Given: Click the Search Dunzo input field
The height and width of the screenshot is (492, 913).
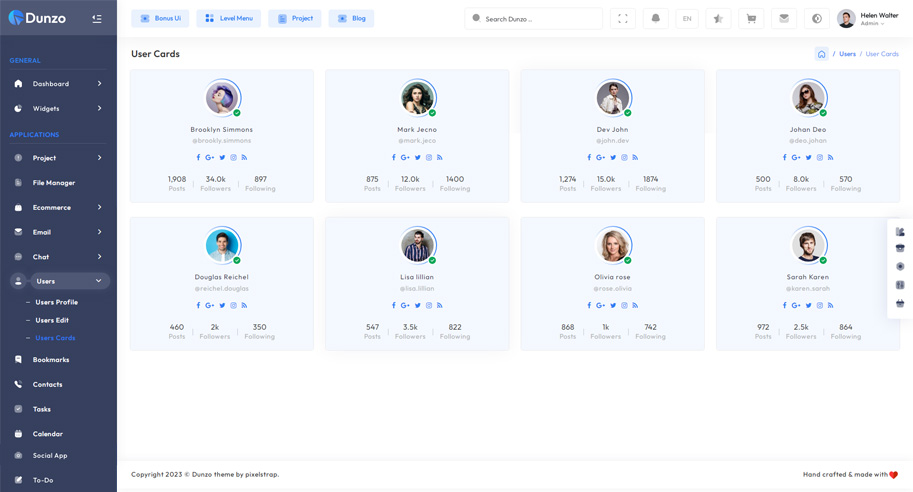Looking at the screenshot, I should coord(538,19).
